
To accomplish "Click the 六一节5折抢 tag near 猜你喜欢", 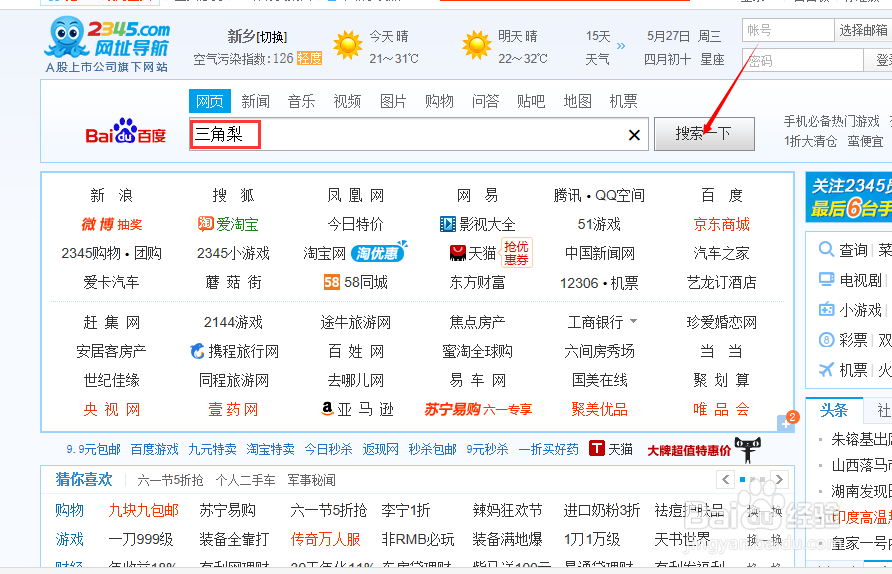I will (x=170, y=480).
